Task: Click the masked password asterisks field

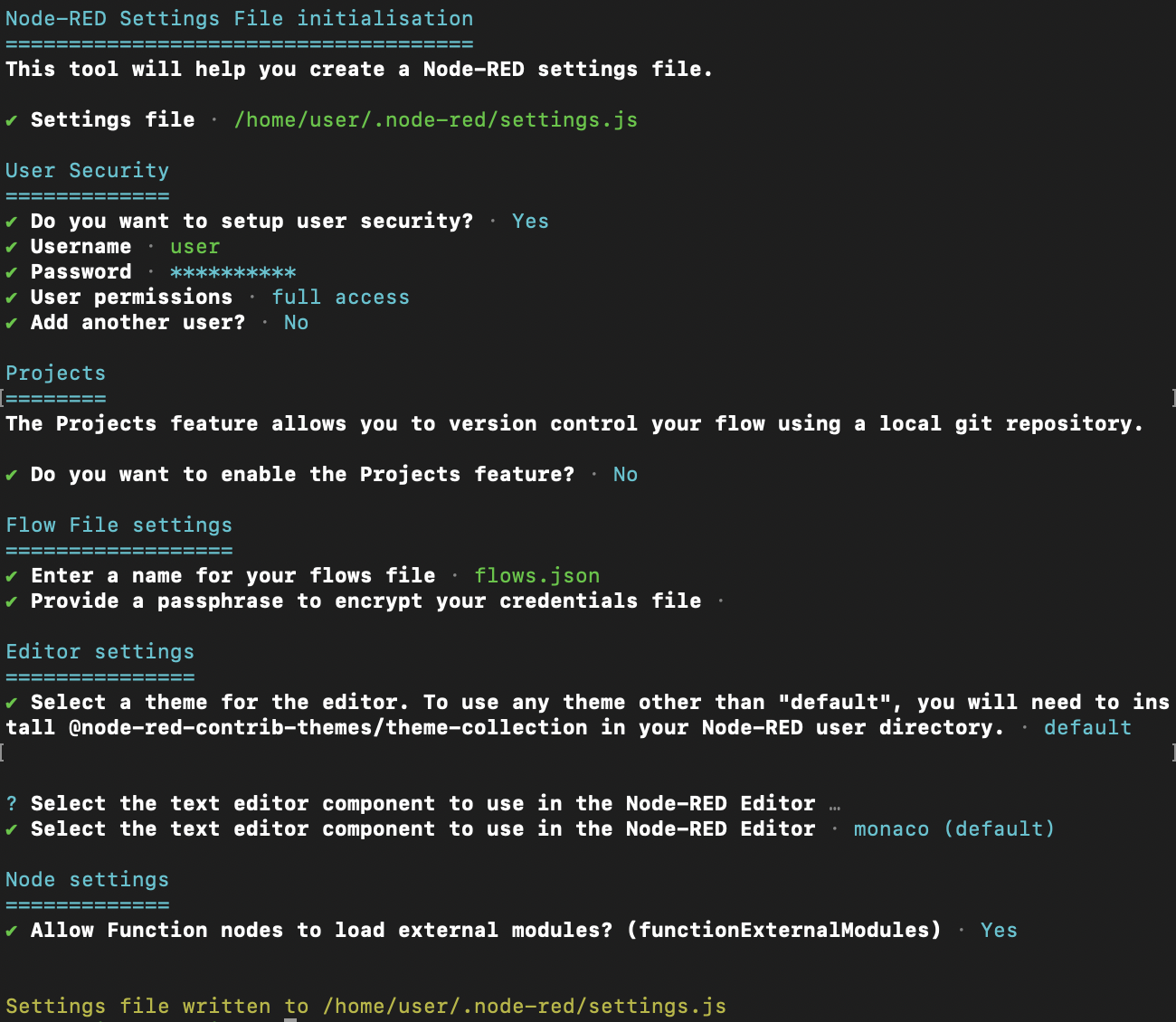Action: pos(232,272)
